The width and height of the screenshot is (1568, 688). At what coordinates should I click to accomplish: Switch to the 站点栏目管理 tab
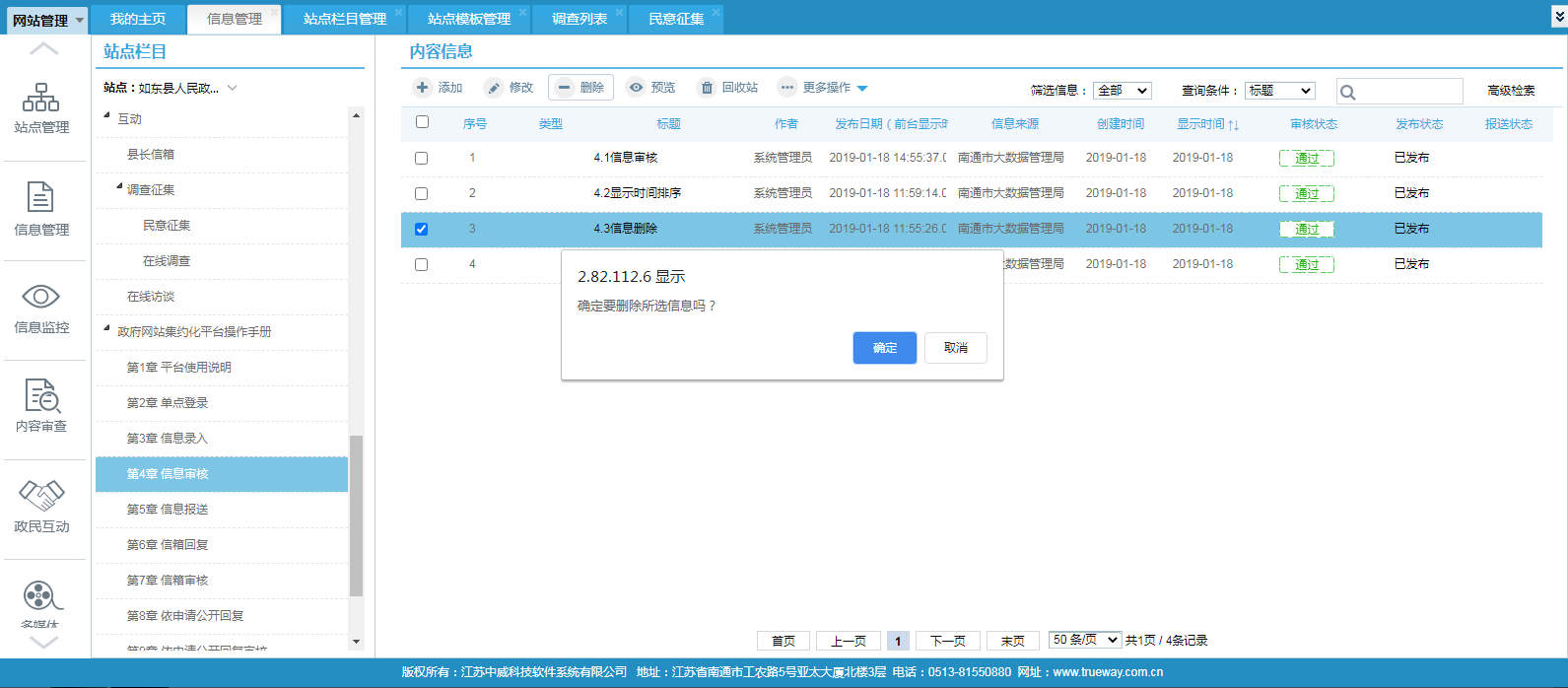pos(345,19)
